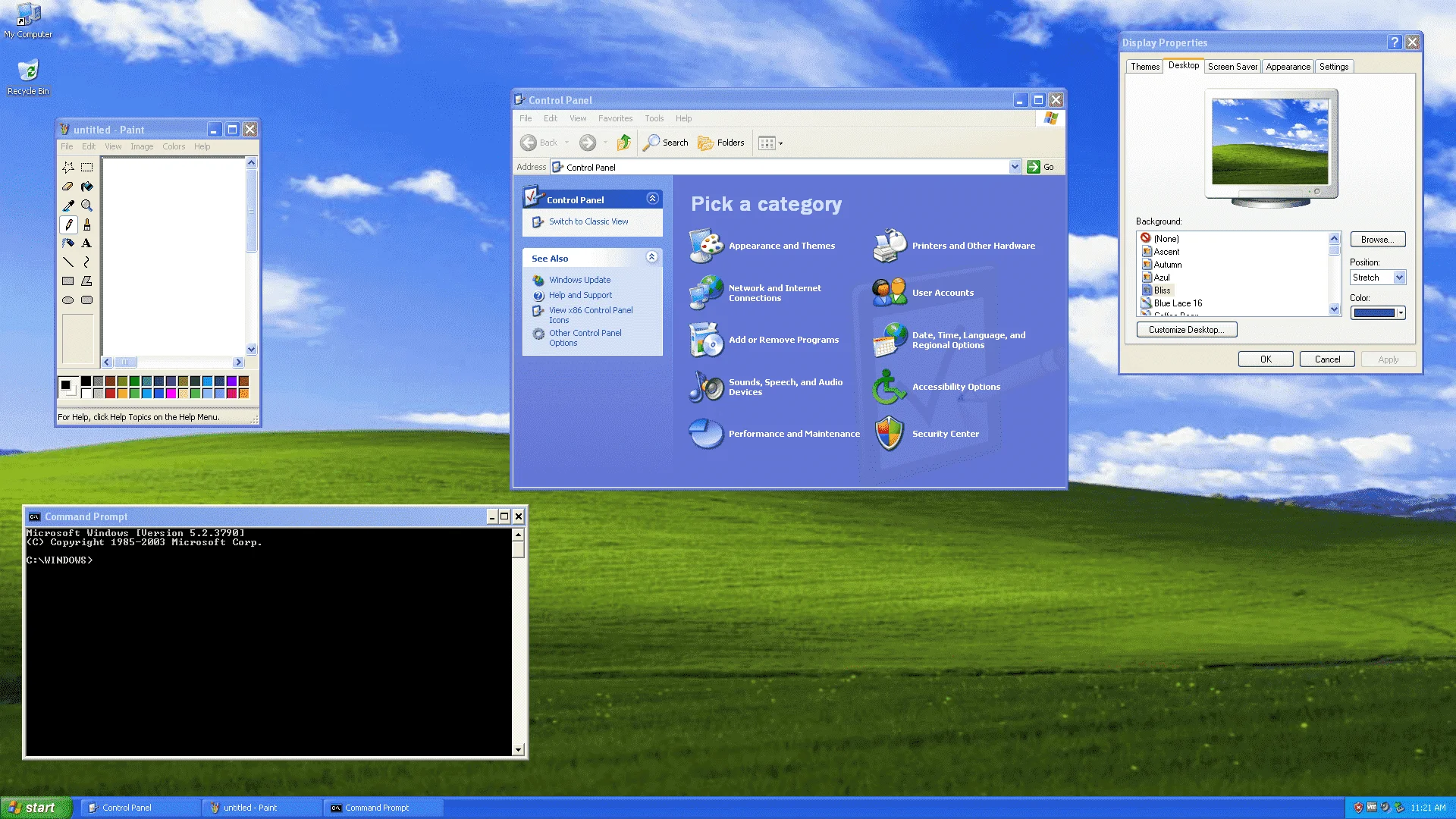
Task: Open the User Accounts category icon
Action: 889,293
